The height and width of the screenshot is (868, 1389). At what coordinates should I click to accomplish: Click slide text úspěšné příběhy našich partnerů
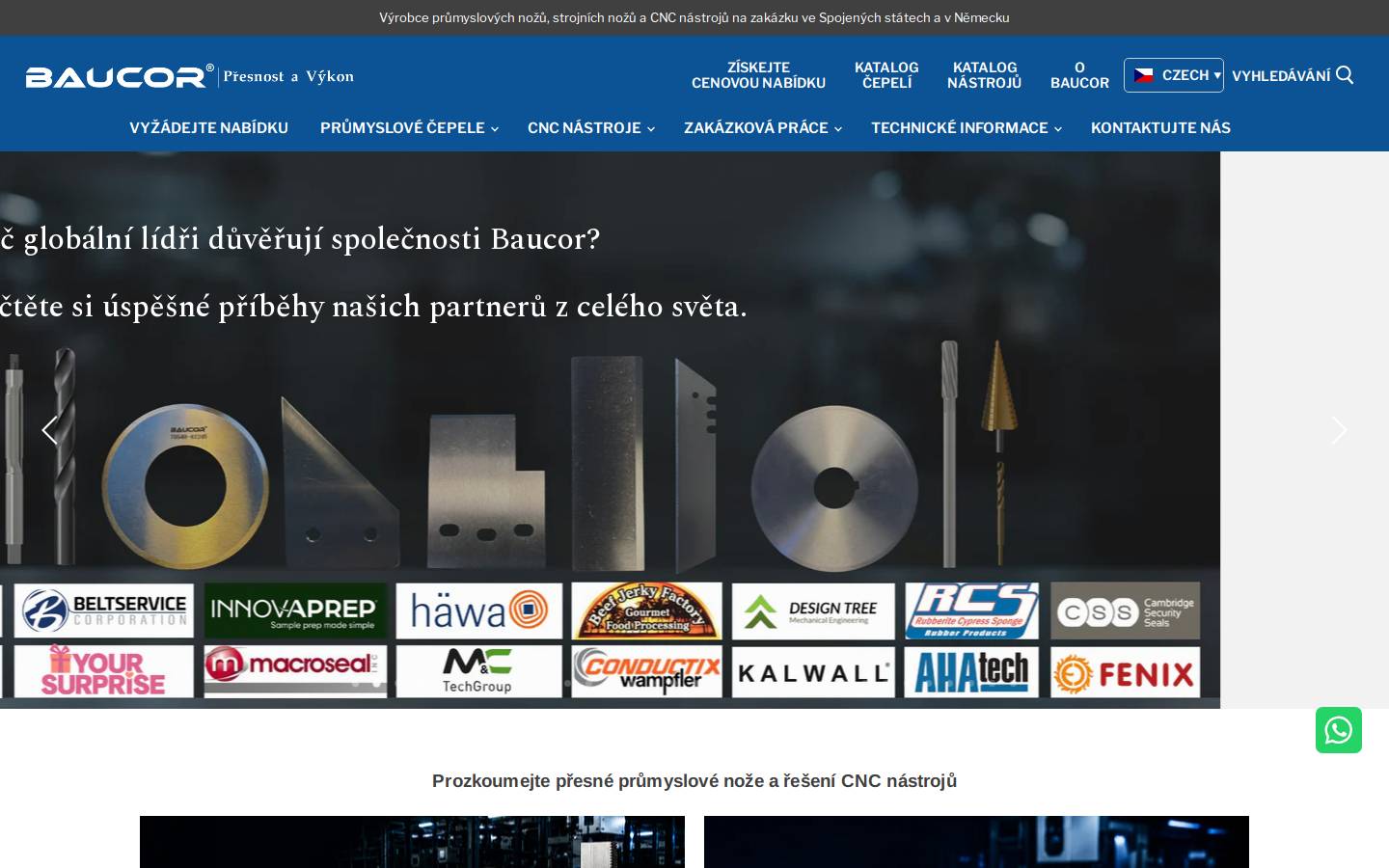[373, 307]
